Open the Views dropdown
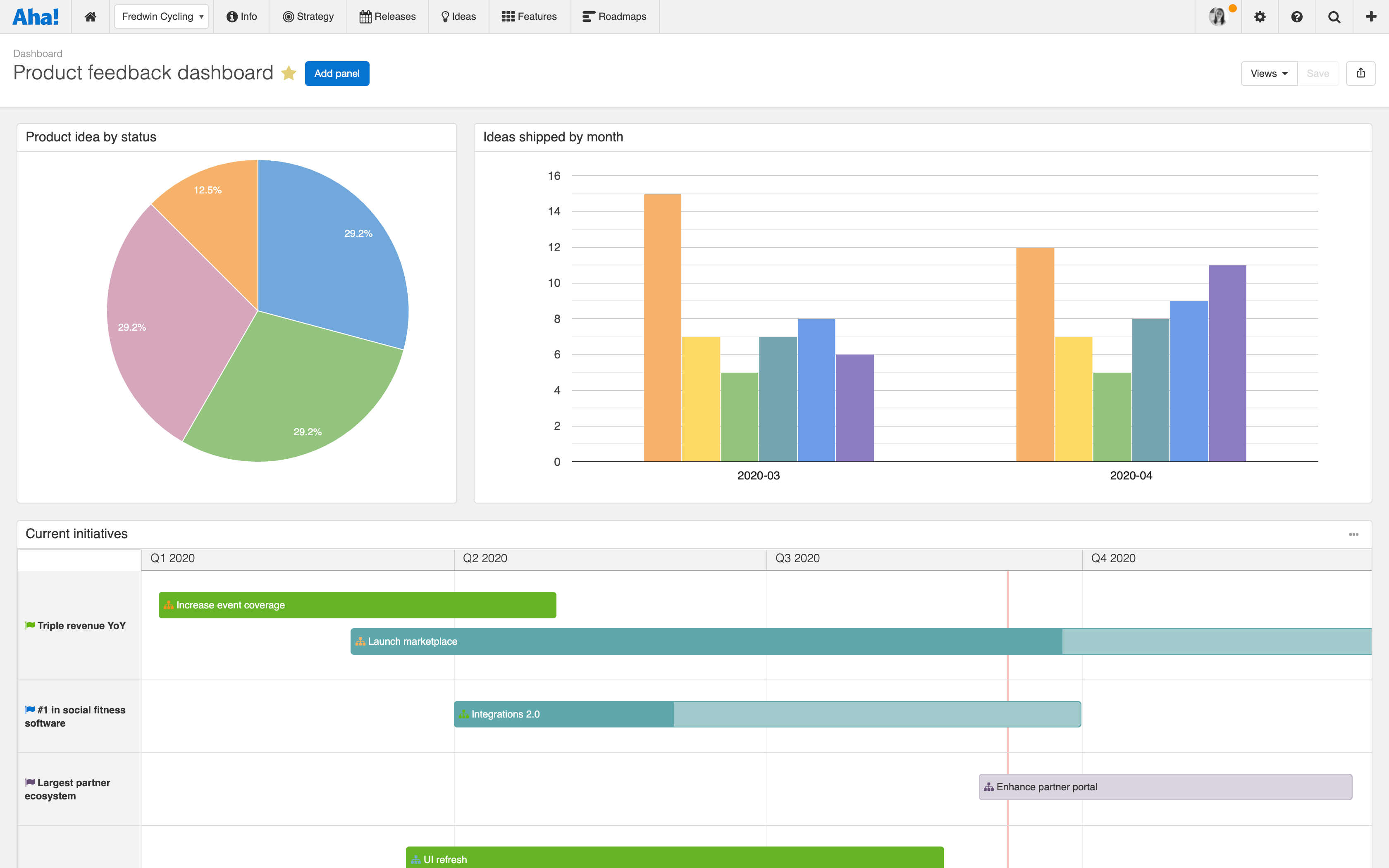1389x868 pixels. click(x=1269, y=73)
